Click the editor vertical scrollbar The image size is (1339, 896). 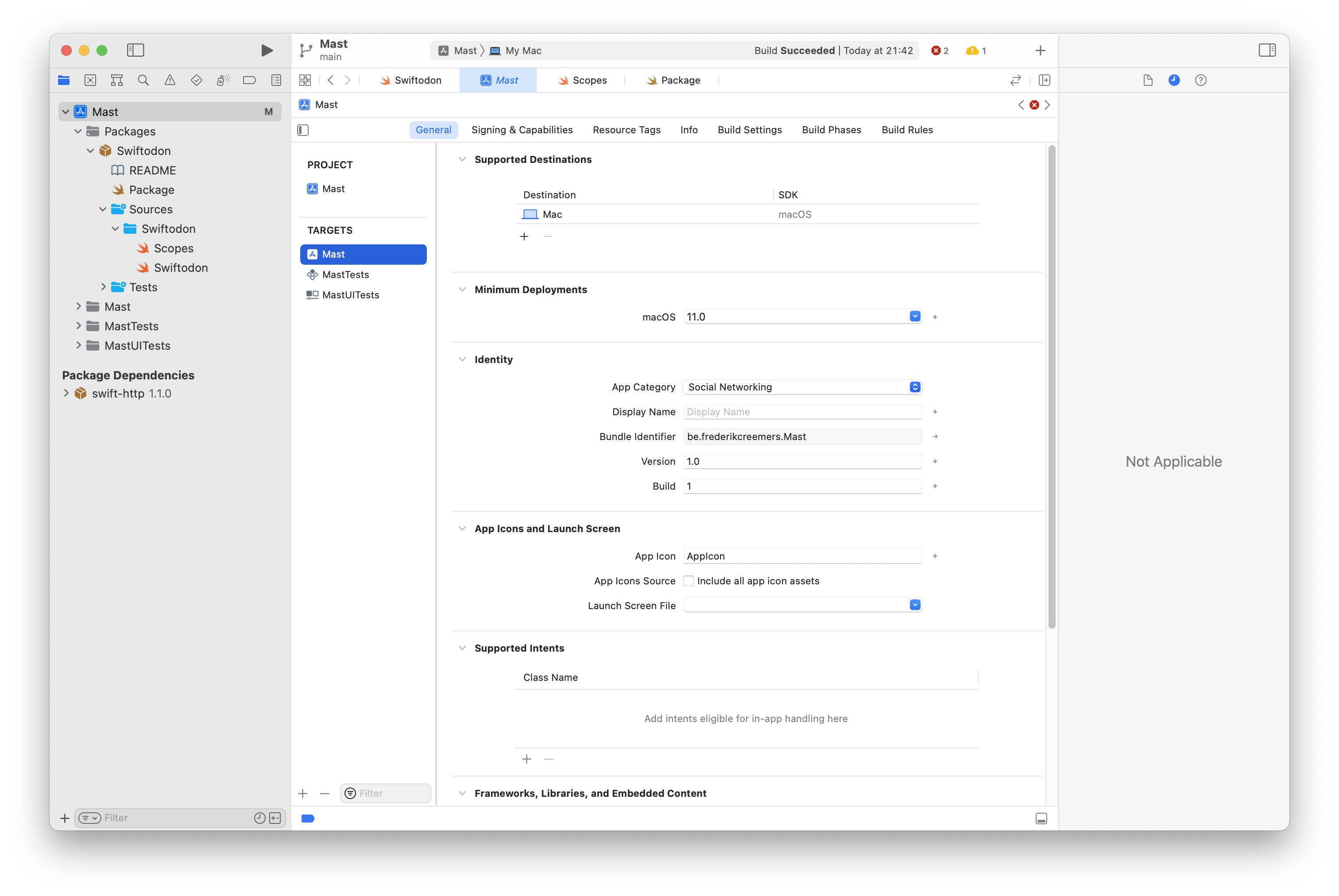point(1052,387)
